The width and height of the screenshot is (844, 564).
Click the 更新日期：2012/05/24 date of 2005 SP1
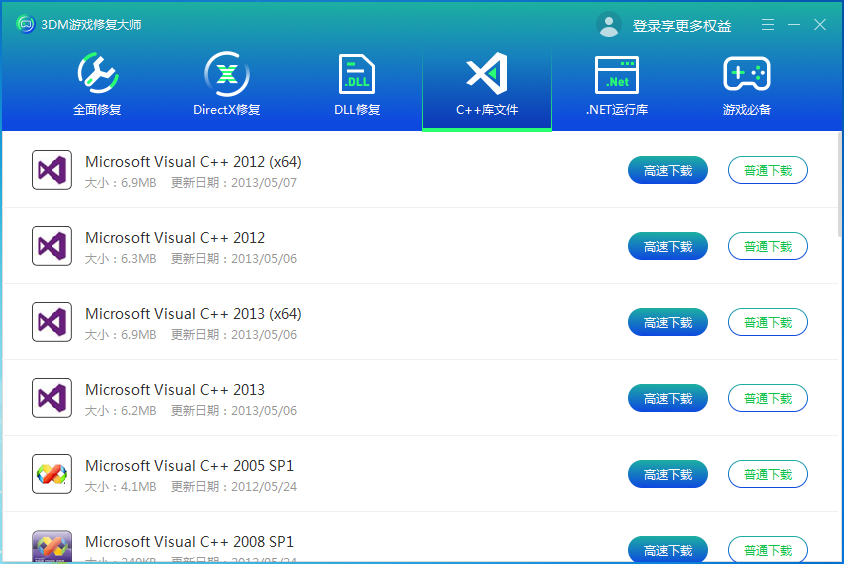point(234,487)
